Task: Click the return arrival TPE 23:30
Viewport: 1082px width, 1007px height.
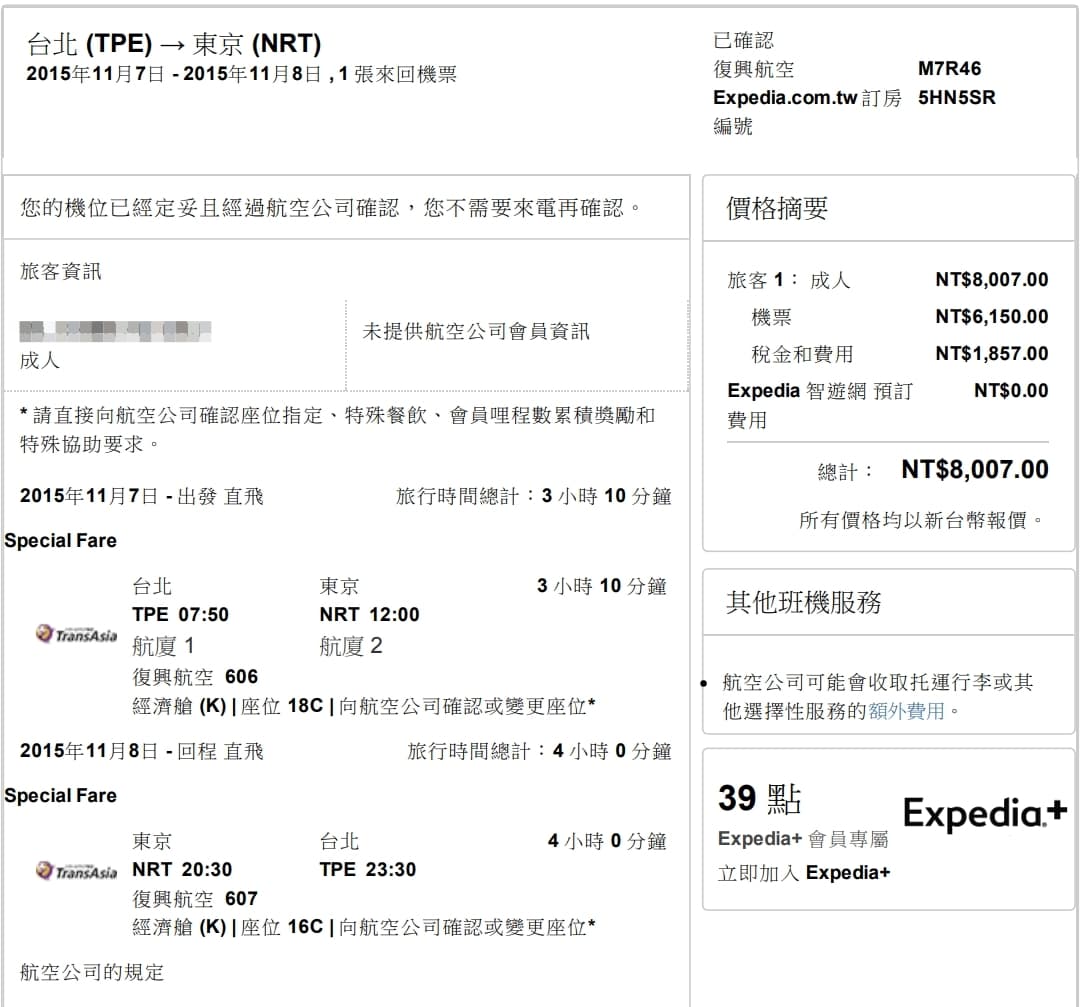Action: pos(368,870)
